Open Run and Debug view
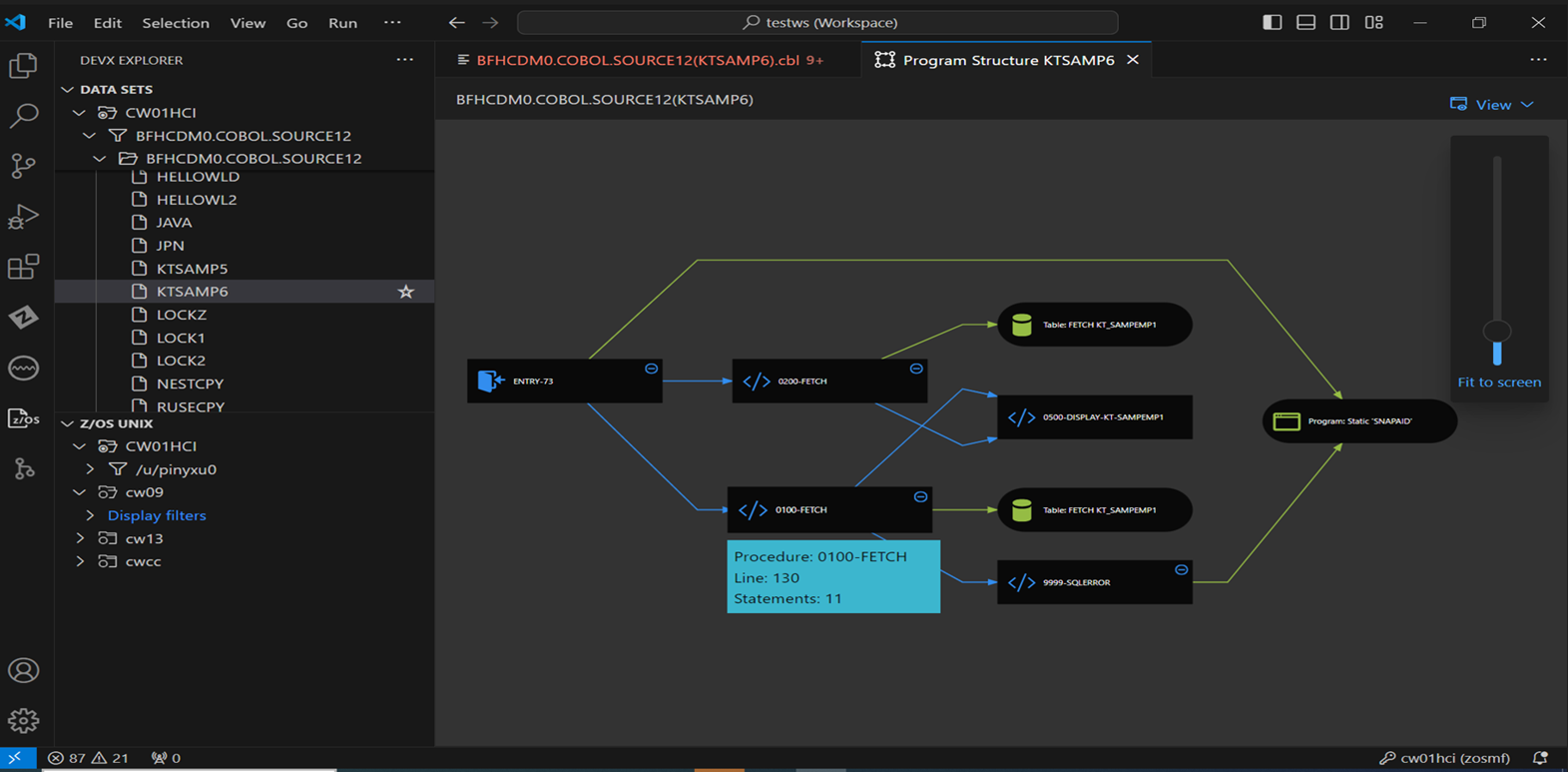The width and height of the screenshot is (1568, 772). [23, 217]
